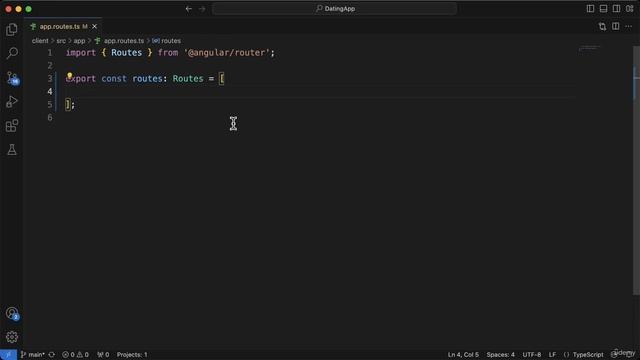Open the Customize Layout menu
The width and height of the screenshot is (640, 360).
[629, 9]
